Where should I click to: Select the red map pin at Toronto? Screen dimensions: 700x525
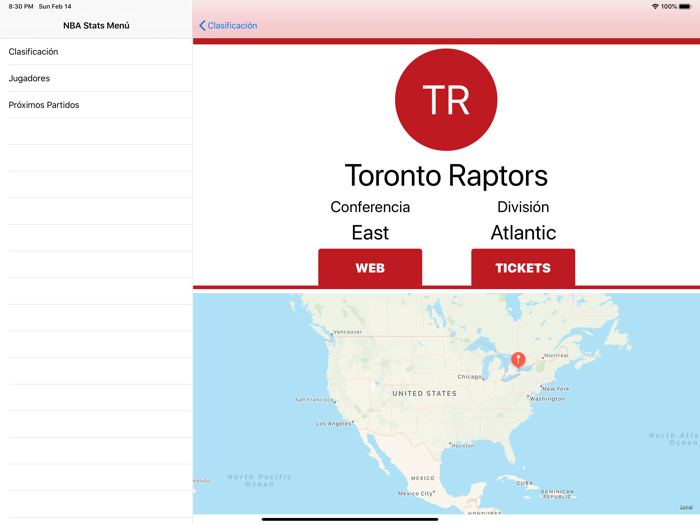pos(518,359)
